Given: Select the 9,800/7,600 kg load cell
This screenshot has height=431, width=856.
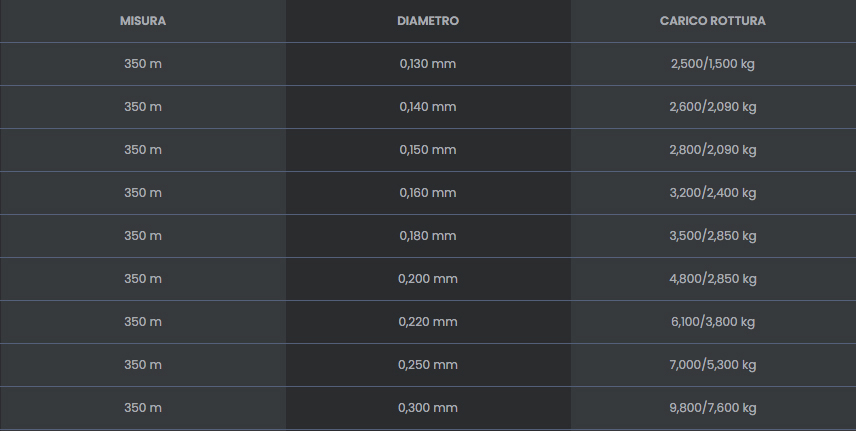Looking at the screenshot, I should pos(713,408).
